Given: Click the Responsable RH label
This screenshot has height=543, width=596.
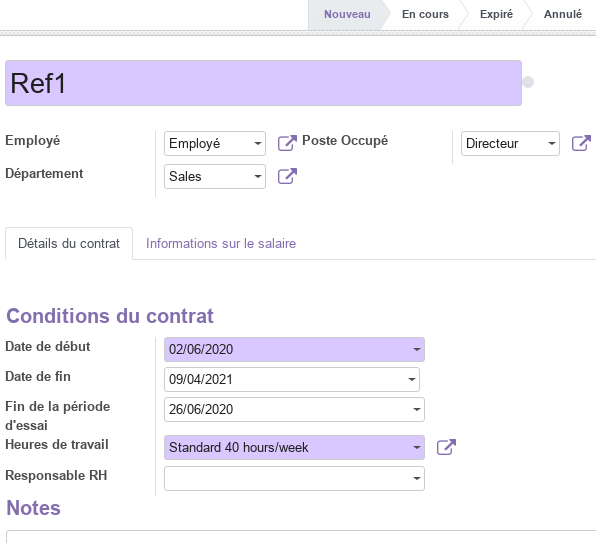Looking at the screenshot, I should 56,476.
